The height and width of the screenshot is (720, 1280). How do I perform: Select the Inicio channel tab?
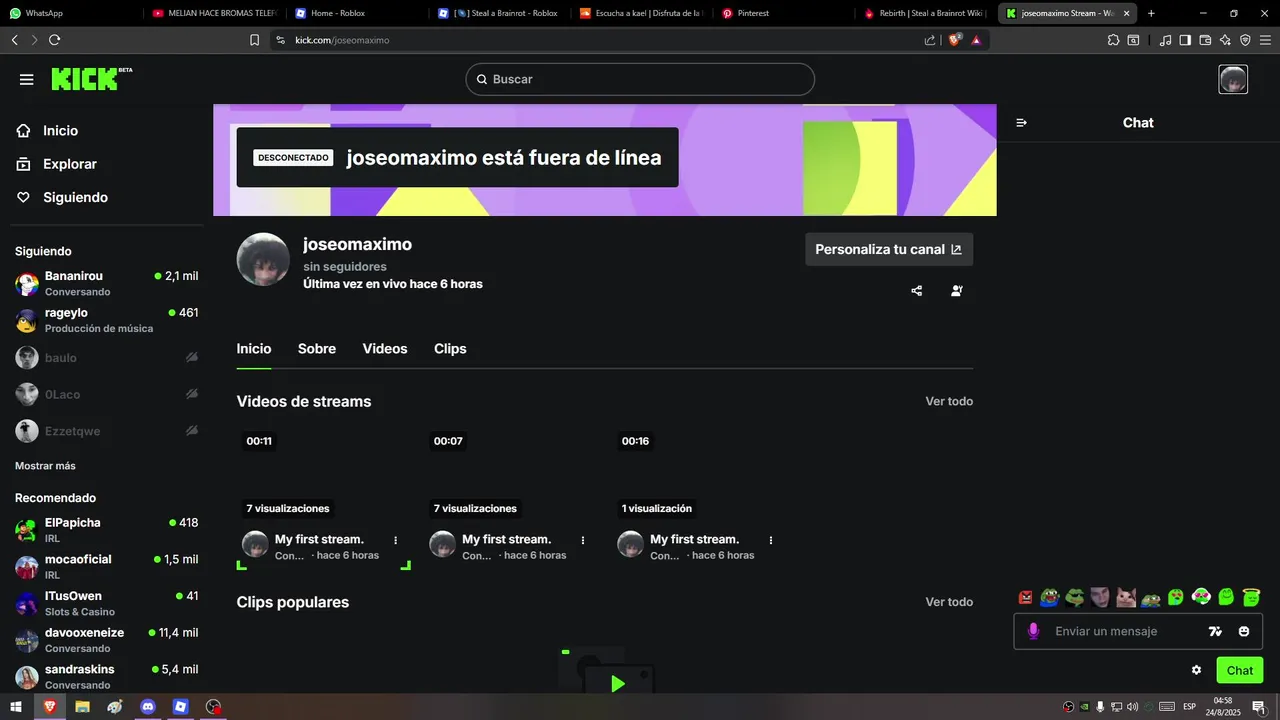254,349
